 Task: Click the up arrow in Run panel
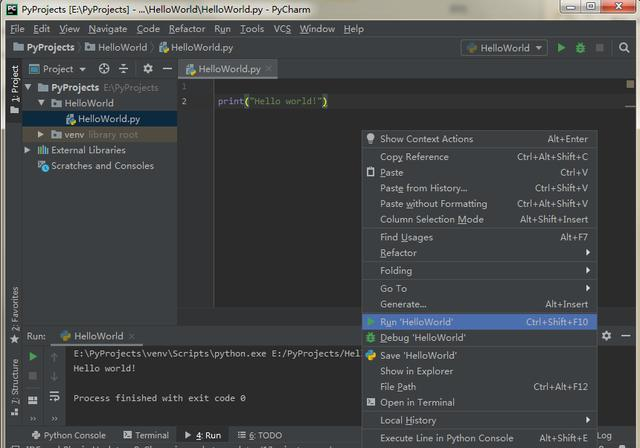tap(54, 357)
